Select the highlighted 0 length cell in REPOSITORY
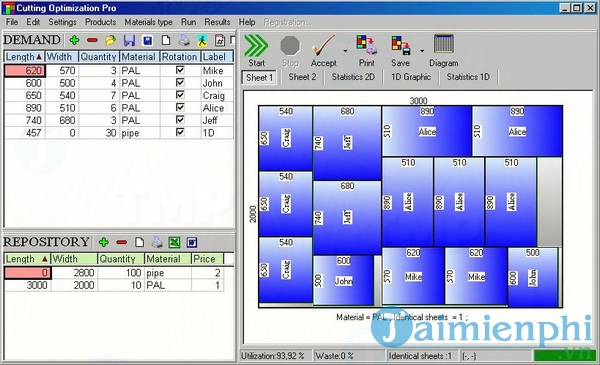600x365 pixels. point(28,272)
